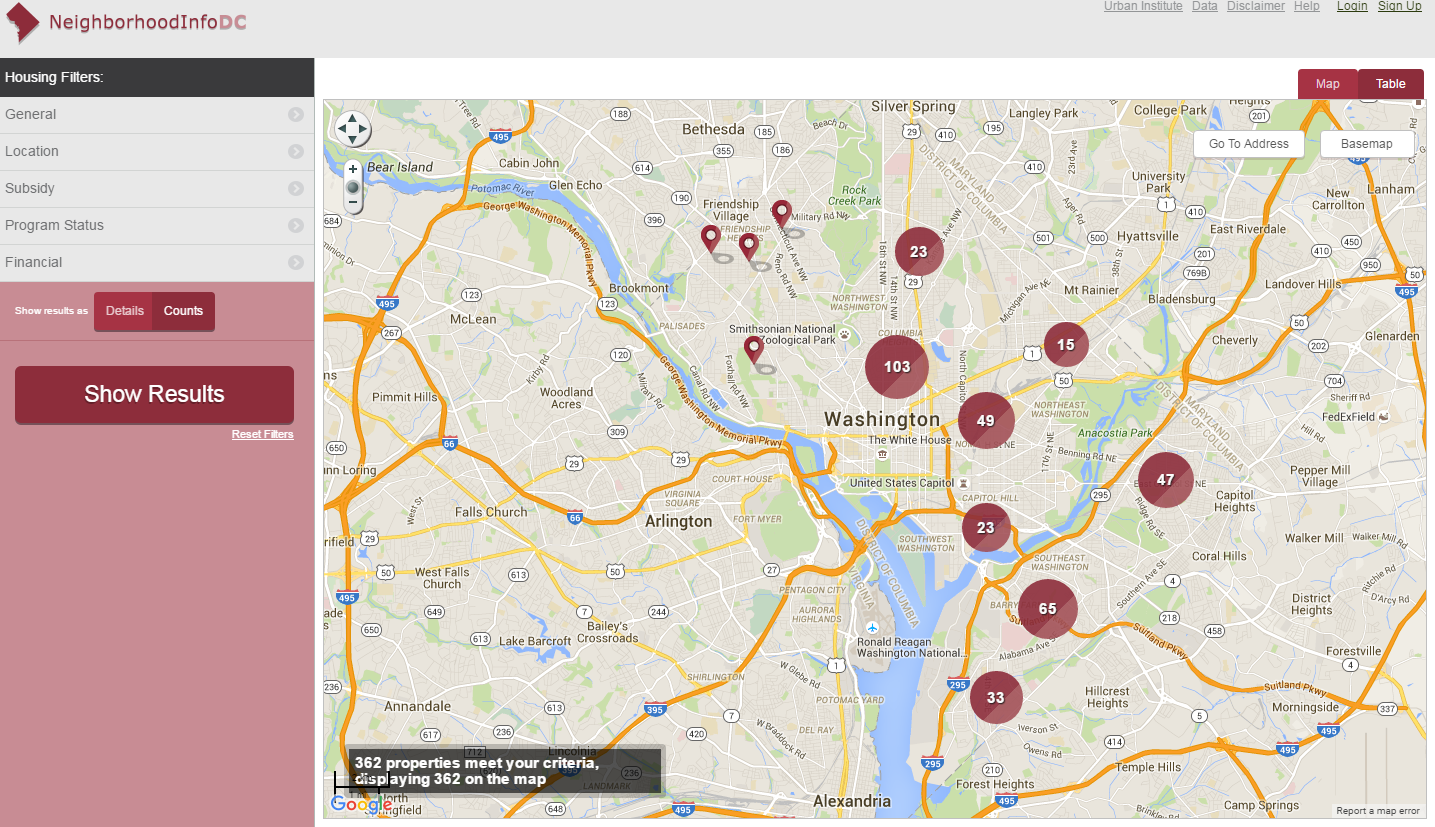Click the map zoom in plus
This screenshot has height=827, width=1435.
(353, 169)
